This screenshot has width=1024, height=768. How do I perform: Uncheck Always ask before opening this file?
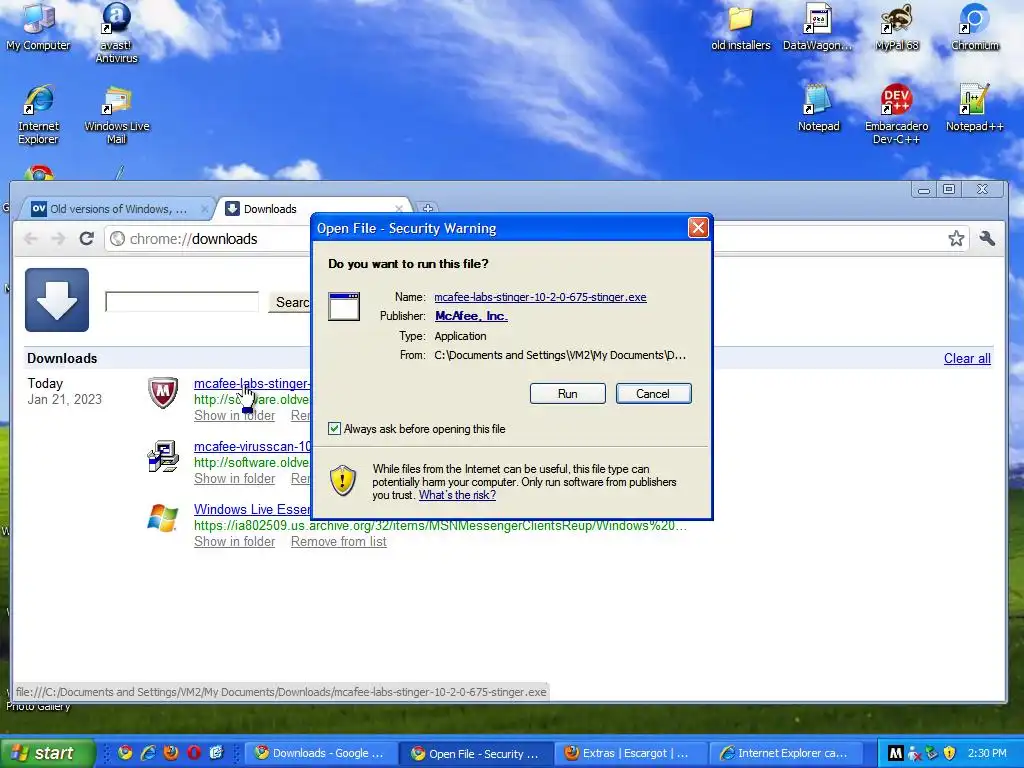[334, 428]
